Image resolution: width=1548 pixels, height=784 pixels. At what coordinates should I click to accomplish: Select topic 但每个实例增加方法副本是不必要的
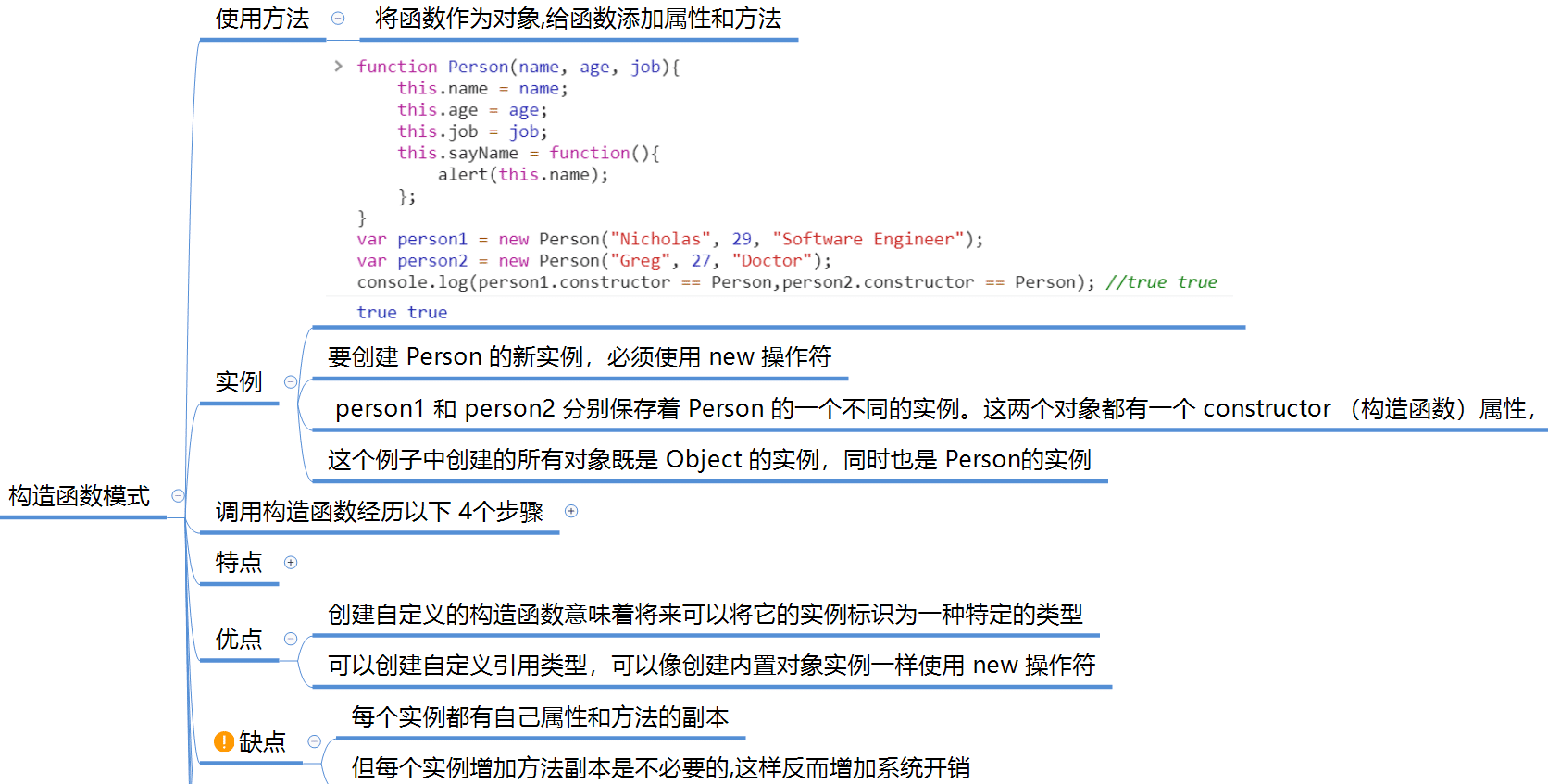tap(661, 767)
